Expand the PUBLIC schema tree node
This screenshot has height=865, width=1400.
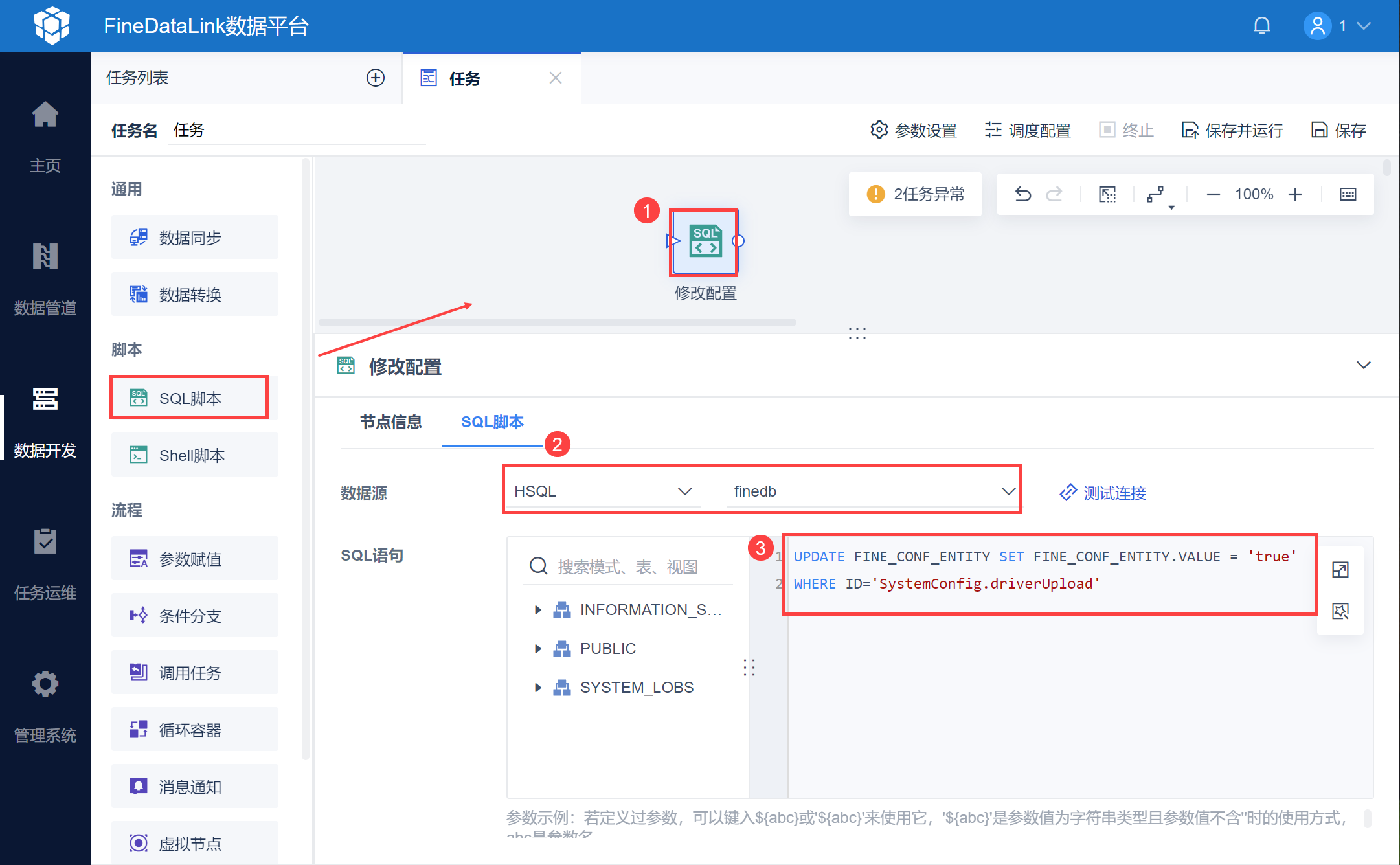pos(537,649)
